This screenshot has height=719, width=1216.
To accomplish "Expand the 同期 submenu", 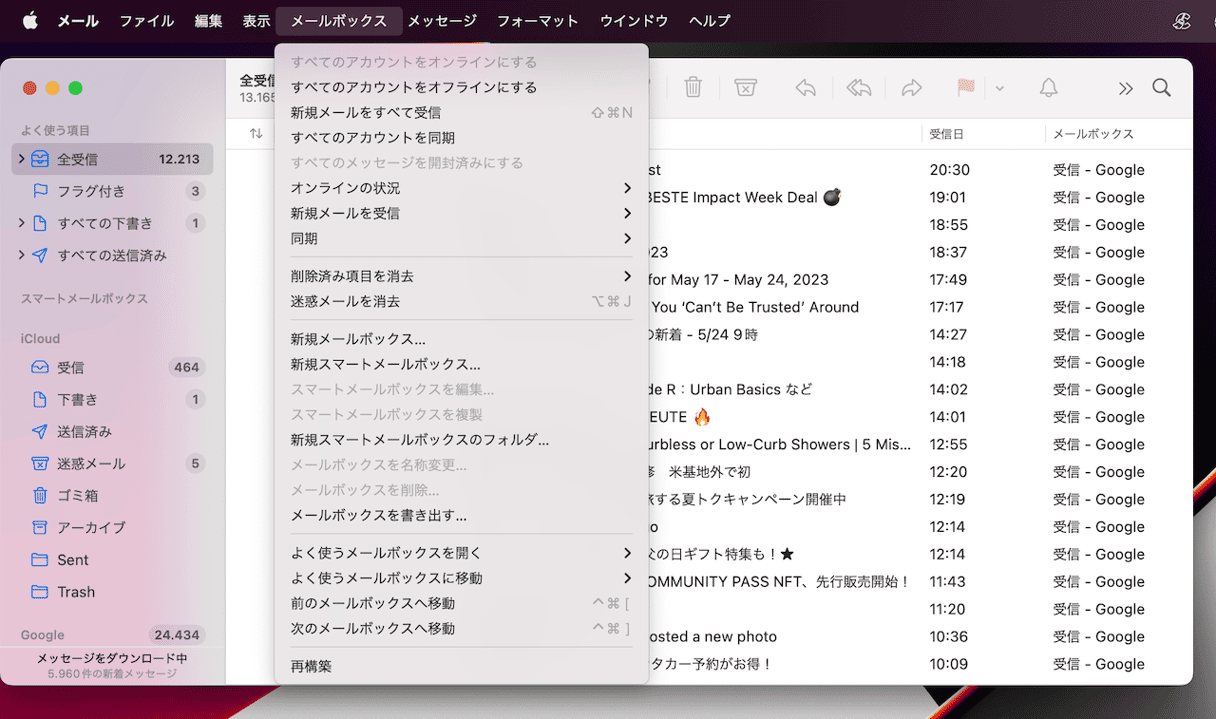I will (x=461, y=238).
